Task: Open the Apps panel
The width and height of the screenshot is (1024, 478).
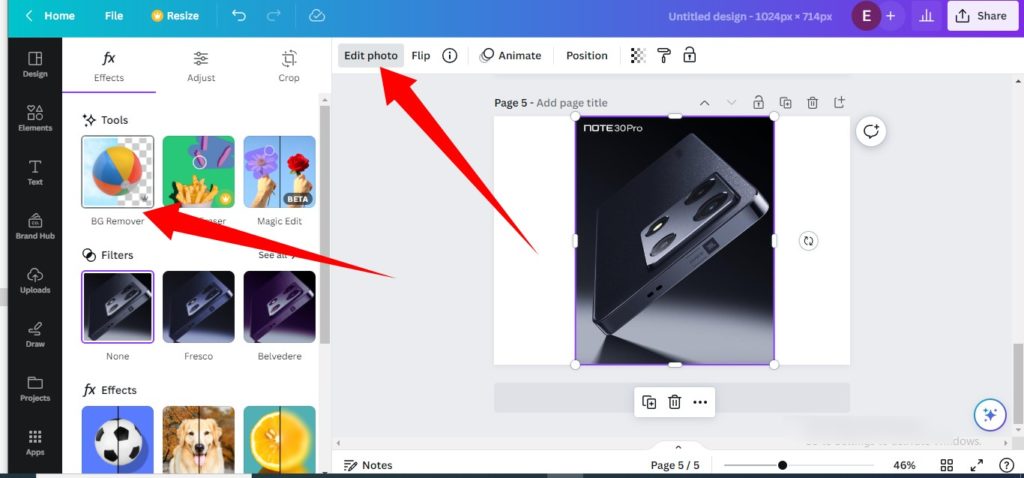Action: click(35, 443)
